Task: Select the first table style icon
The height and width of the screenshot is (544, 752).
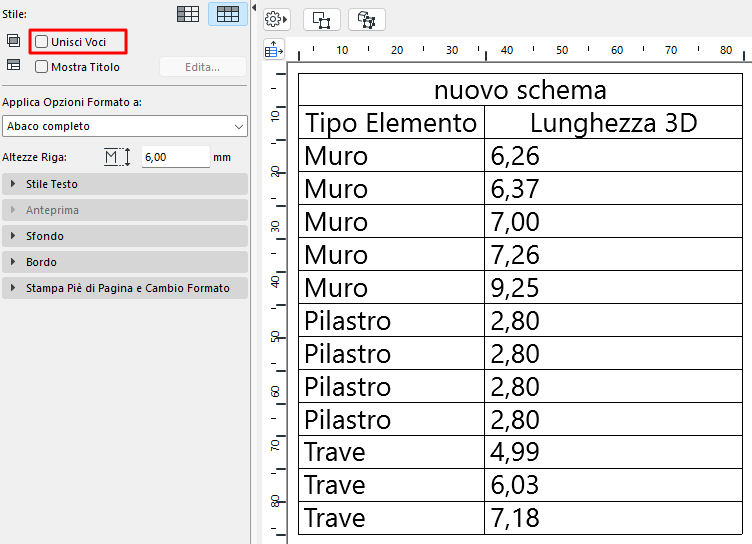Action: pos(188,14)
